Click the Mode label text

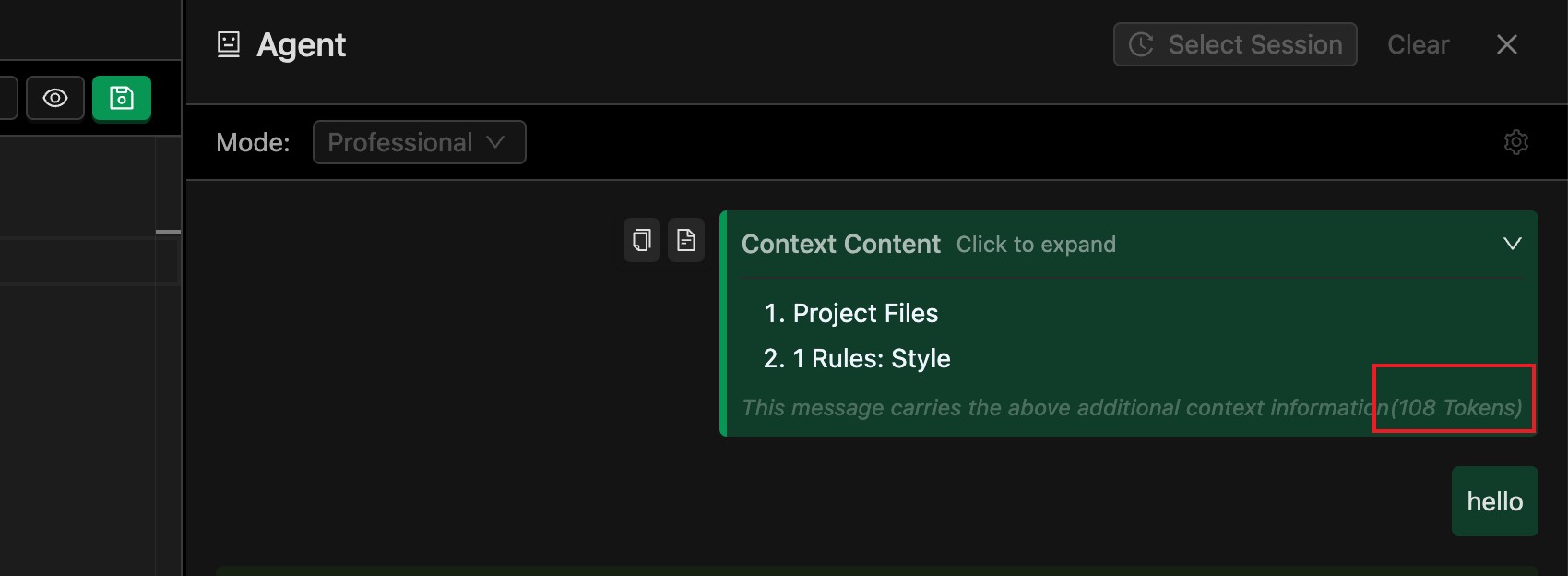point(253,142)
